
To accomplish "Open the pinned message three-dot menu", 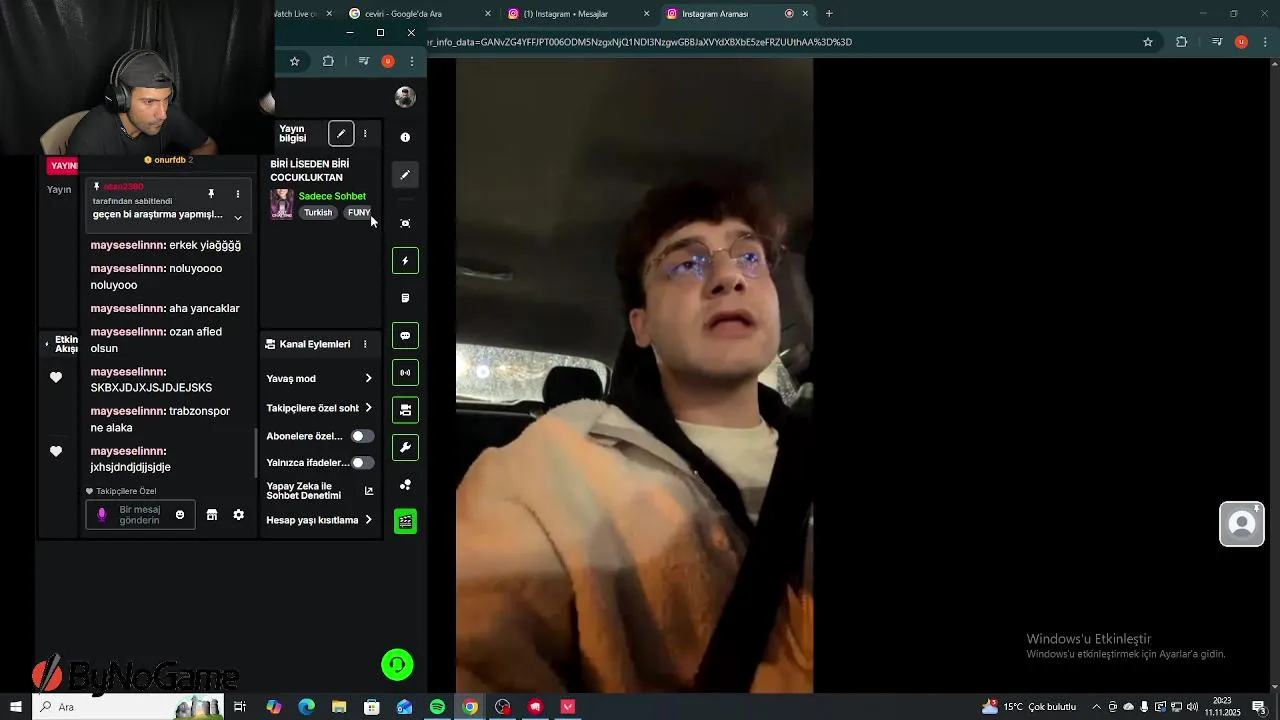I will click(237, 194).
